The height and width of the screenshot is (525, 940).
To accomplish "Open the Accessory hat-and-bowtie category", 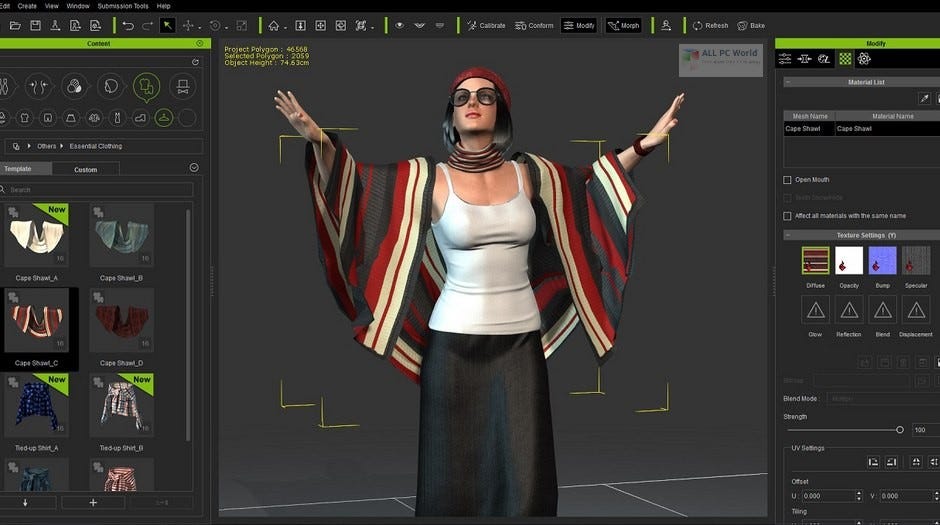I will click(x=183, y=87).
